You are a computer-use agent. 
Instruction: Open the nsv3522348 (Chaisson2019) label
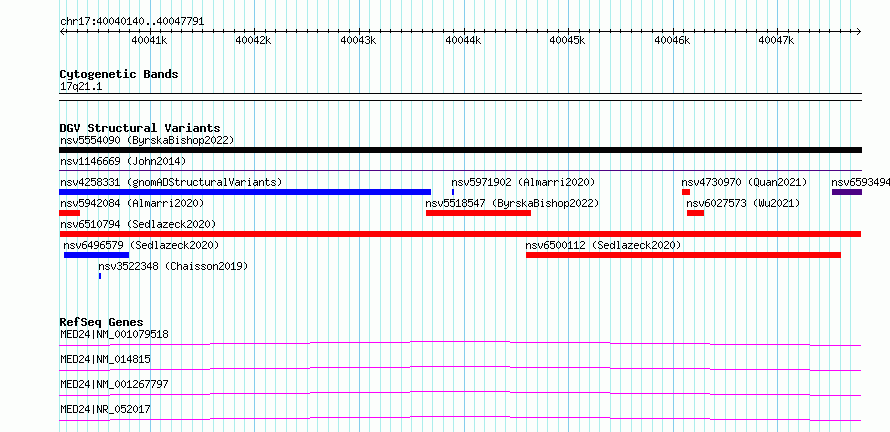173,266
